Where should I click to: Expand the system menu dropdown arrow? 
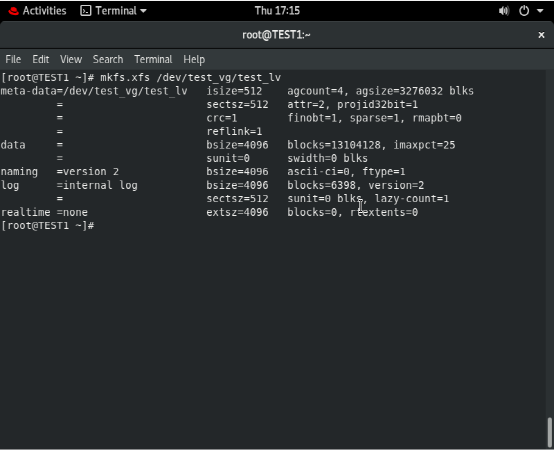540,11
